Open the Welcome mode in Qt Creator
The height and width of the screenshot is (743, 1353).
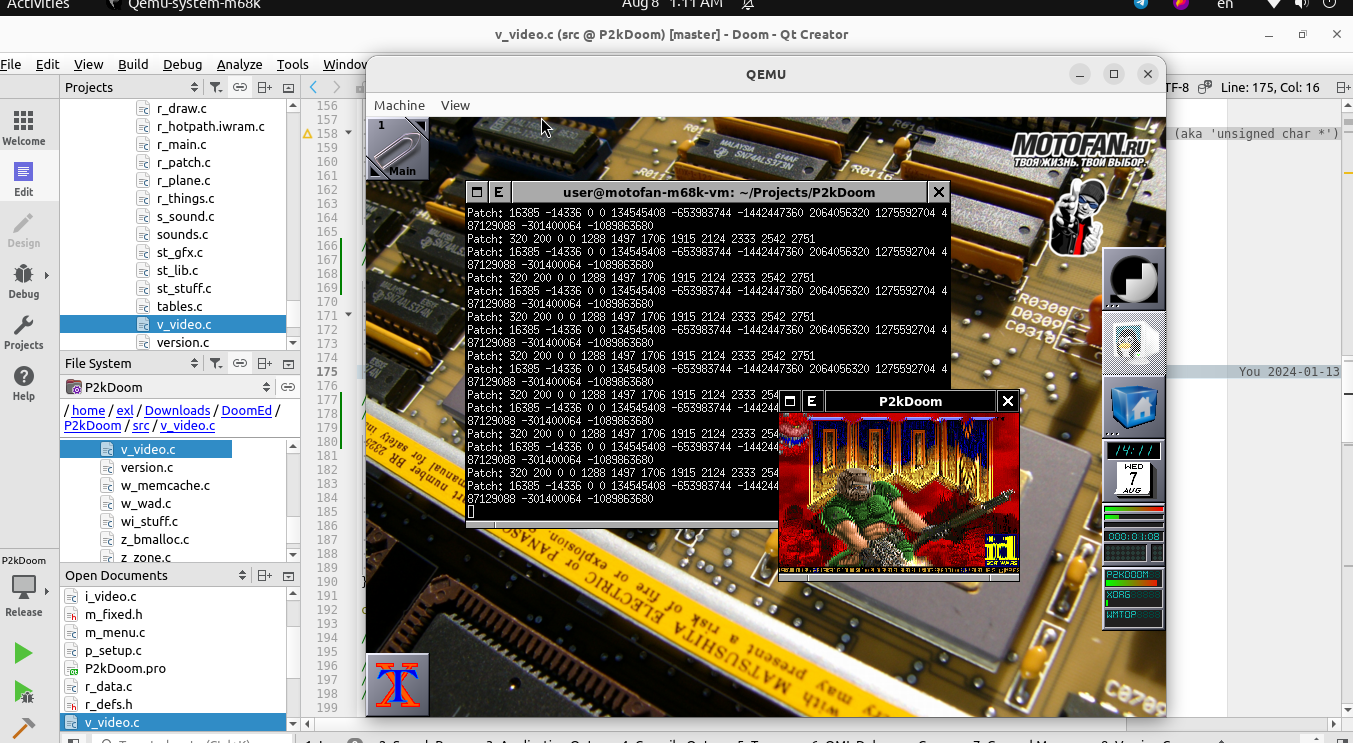(23, 127)
